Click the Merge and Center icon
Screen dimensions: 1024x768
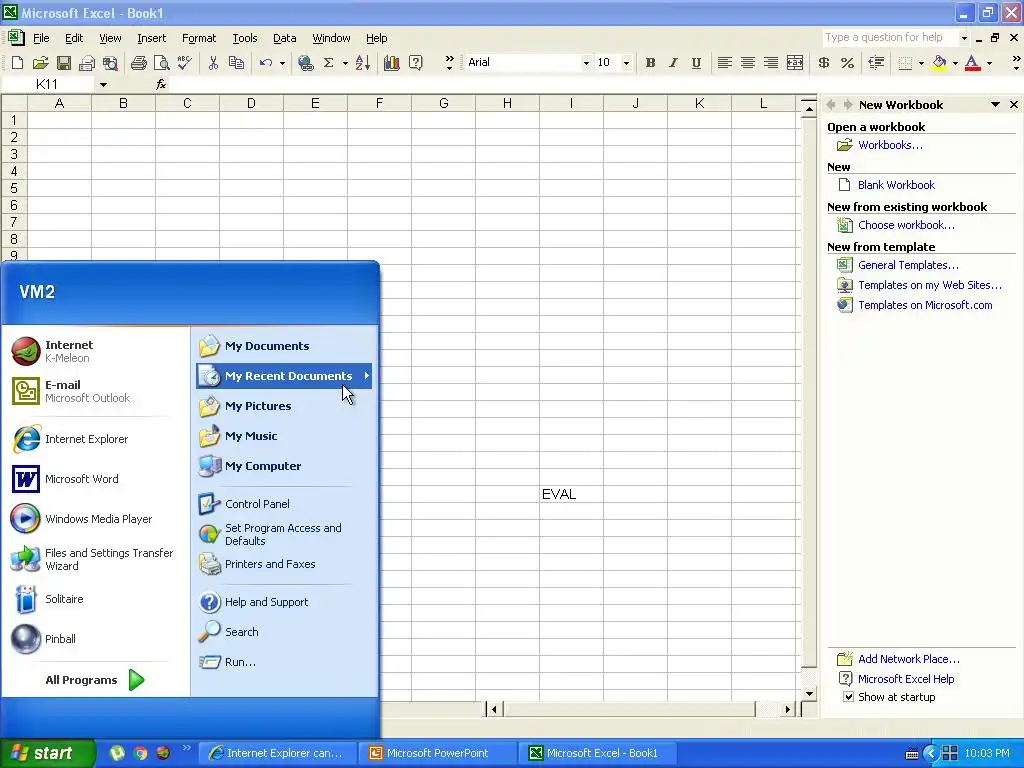point(795,63)
